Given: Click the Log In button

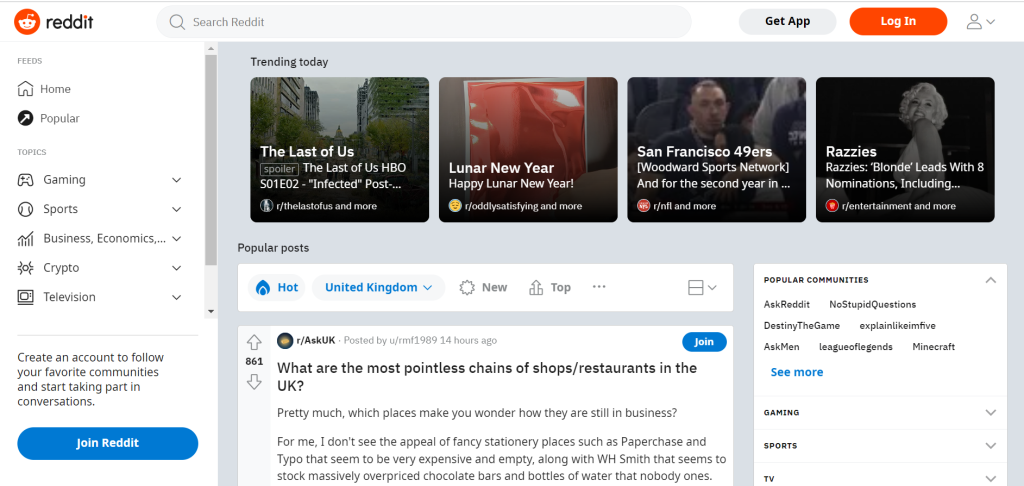Looking at the screenshot, I should [898, 22].
